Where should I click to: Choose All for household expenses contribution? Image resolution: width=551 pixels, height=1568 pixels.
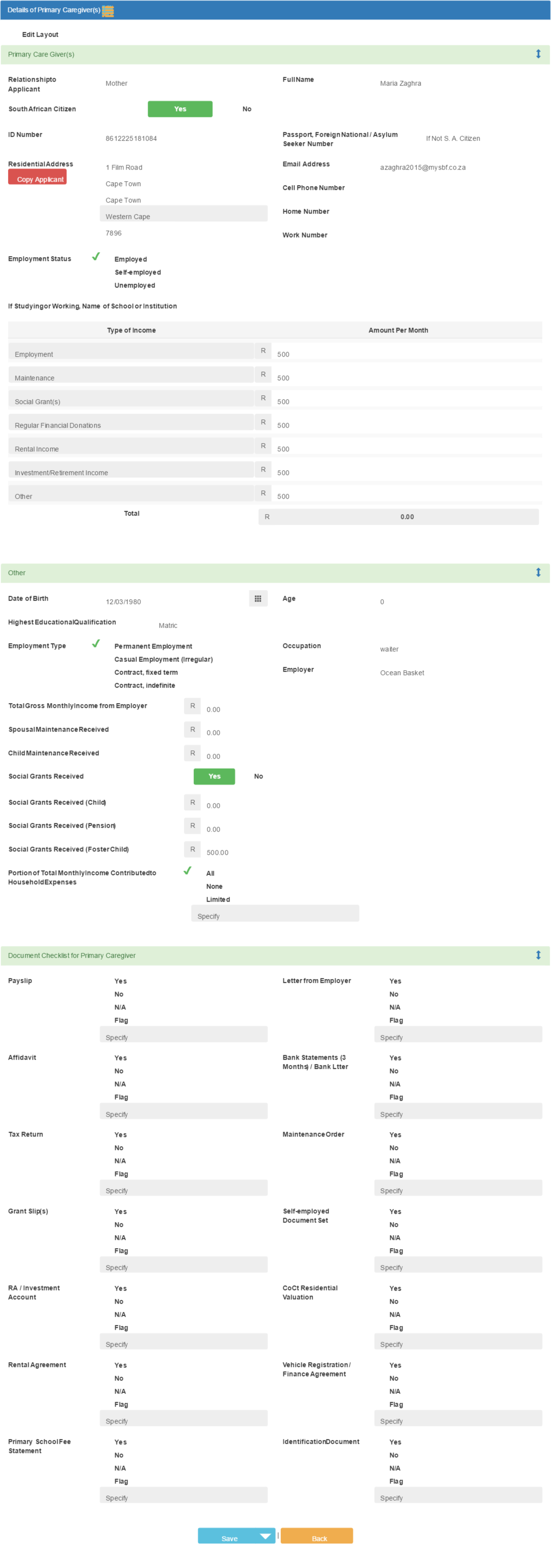[210, 874]
